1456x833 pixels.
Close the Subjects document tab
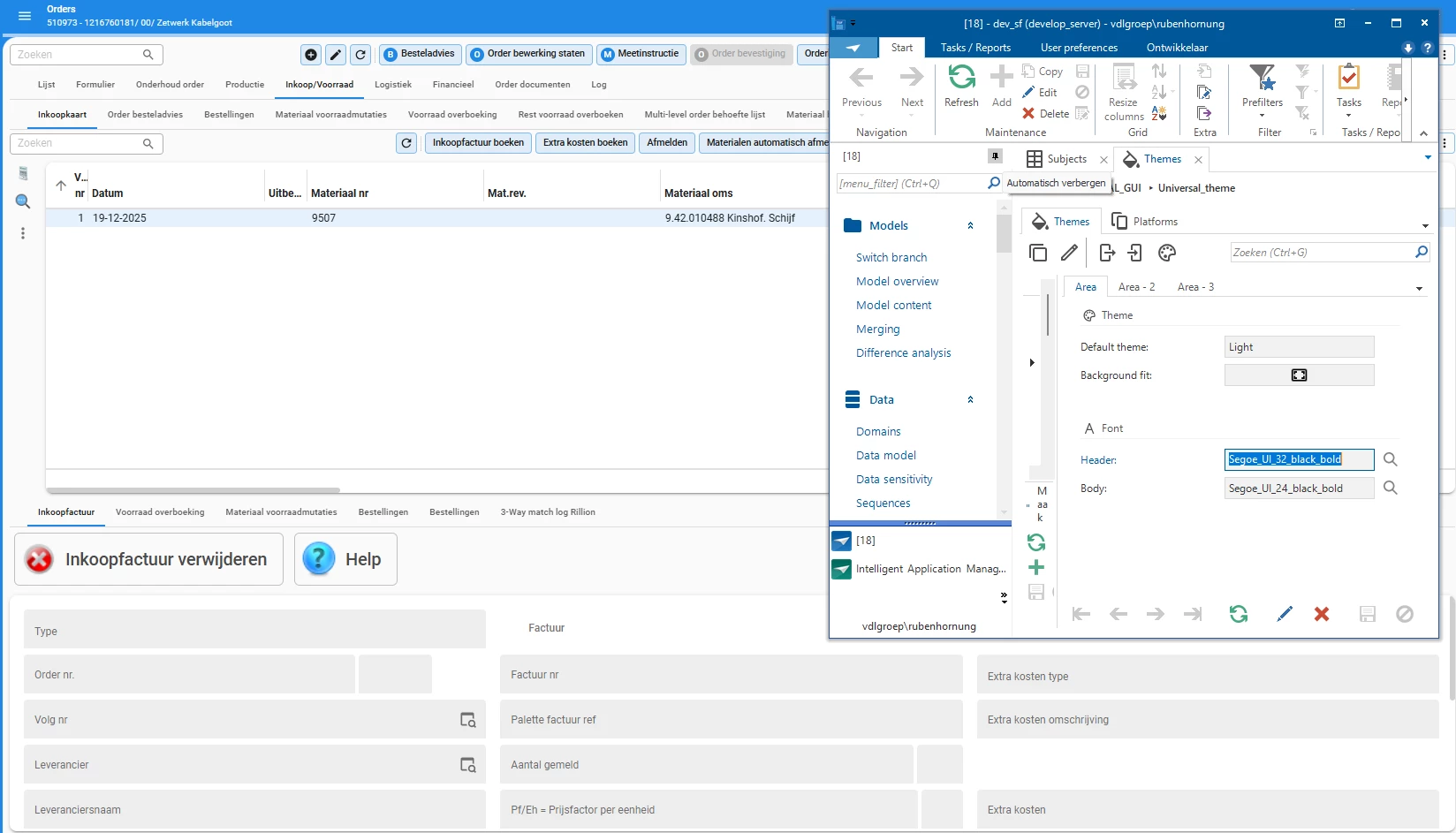1103,160
